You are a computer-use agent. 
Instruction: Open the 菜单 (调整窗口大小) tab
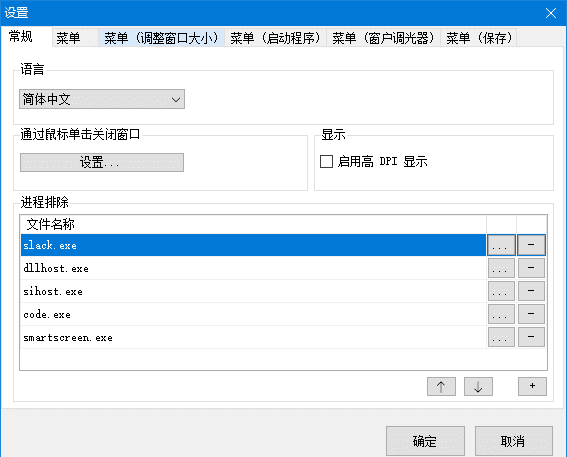[x=161, y=38]
